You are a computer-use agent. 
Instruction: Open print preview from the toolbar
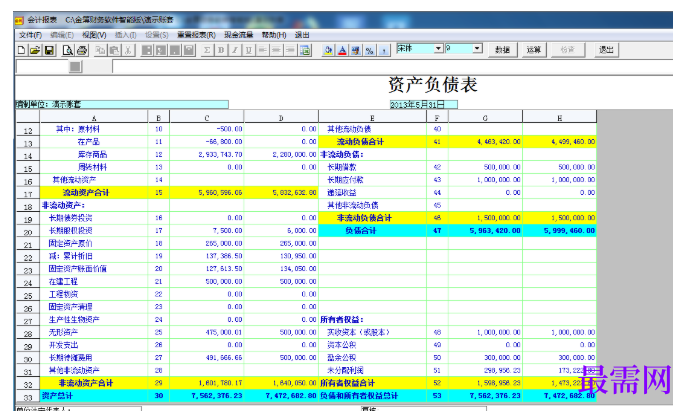[67, 50]
